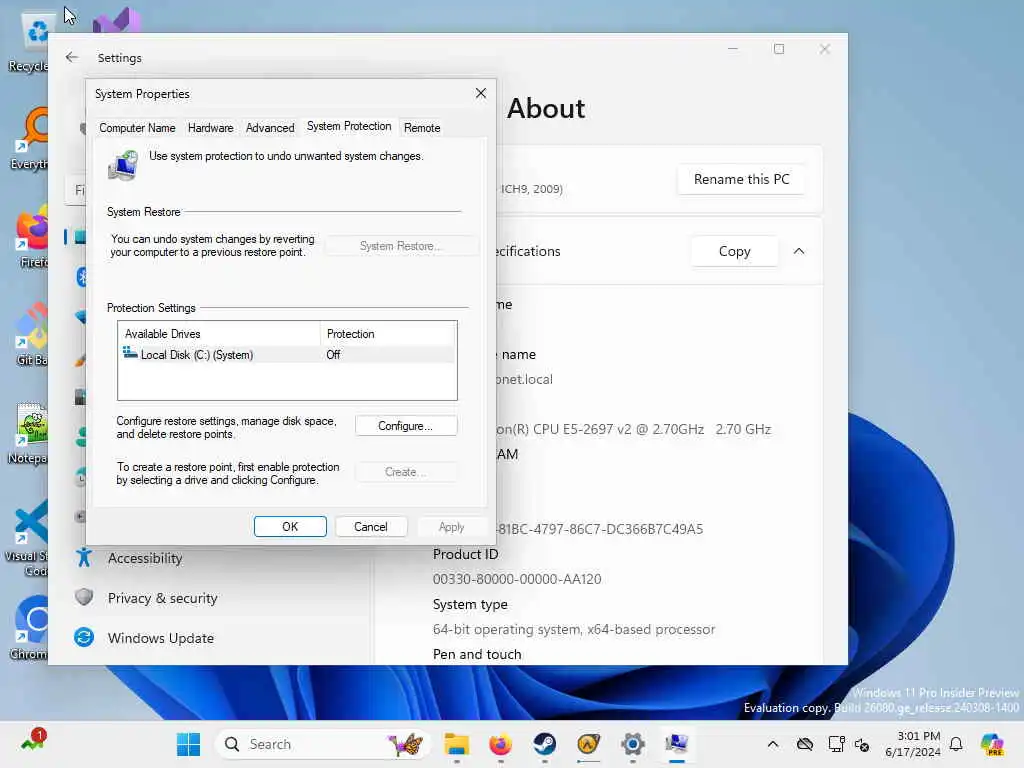
Task: Minimize the Settings window
Action: [x=733, y=49]
